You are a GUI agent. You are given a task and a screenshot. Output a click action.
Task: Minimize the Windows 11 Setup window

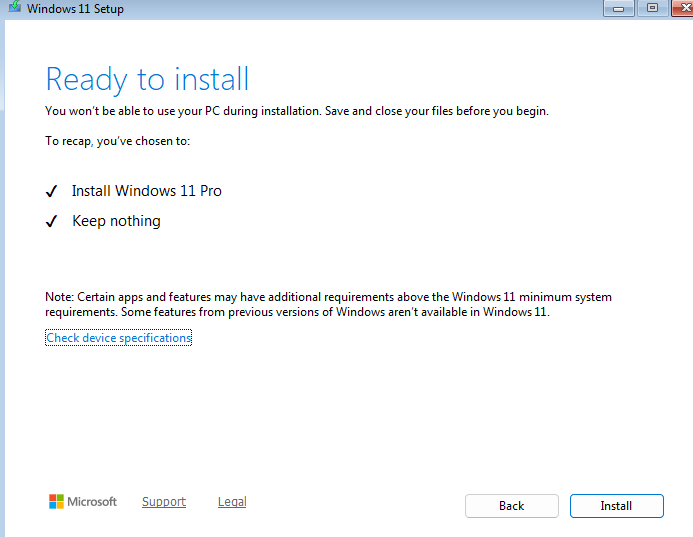[x=619, y=8]
